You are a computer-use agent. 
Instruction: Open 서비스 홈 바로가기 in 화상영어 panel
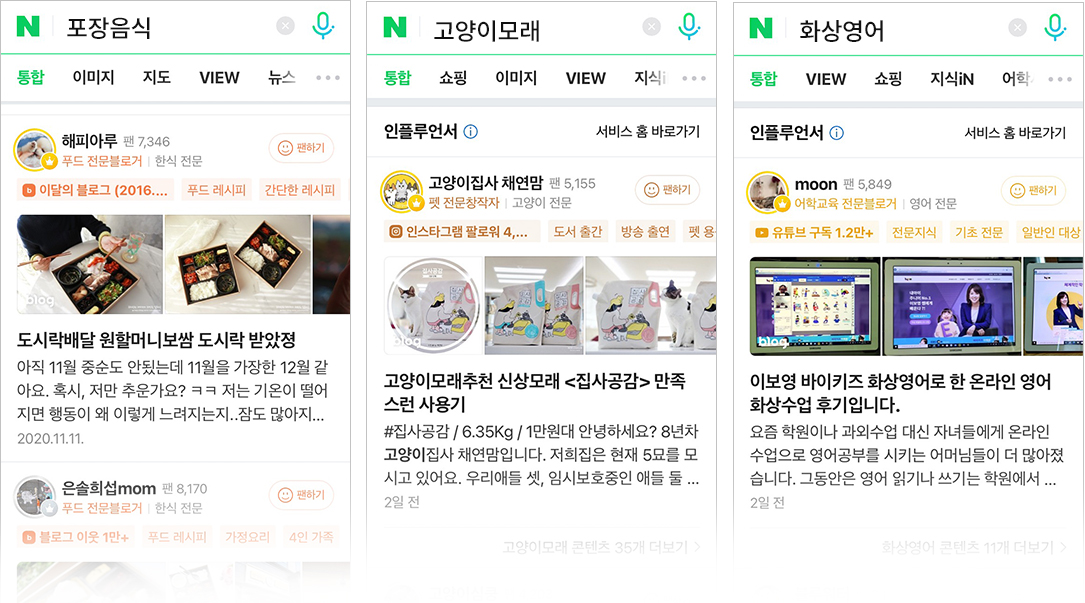tap(1015, 132)
